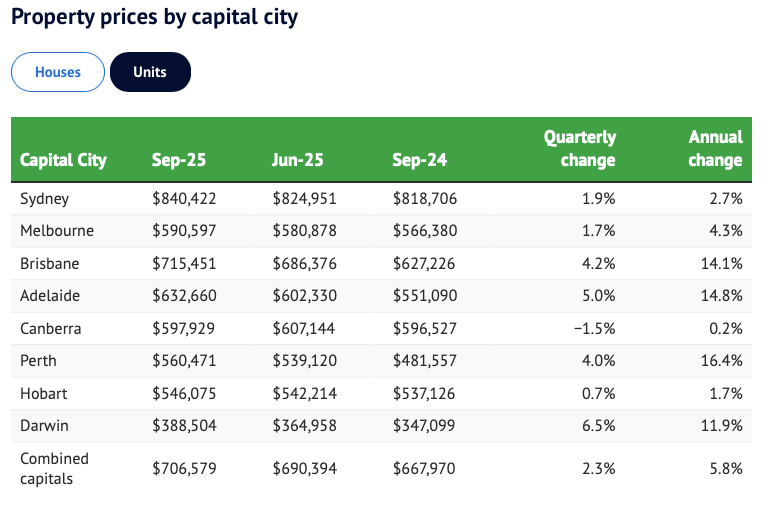Click the Annual change column header
Image resolution: width=768 pixels, height=510 pixels.
[x=715, y=148]
